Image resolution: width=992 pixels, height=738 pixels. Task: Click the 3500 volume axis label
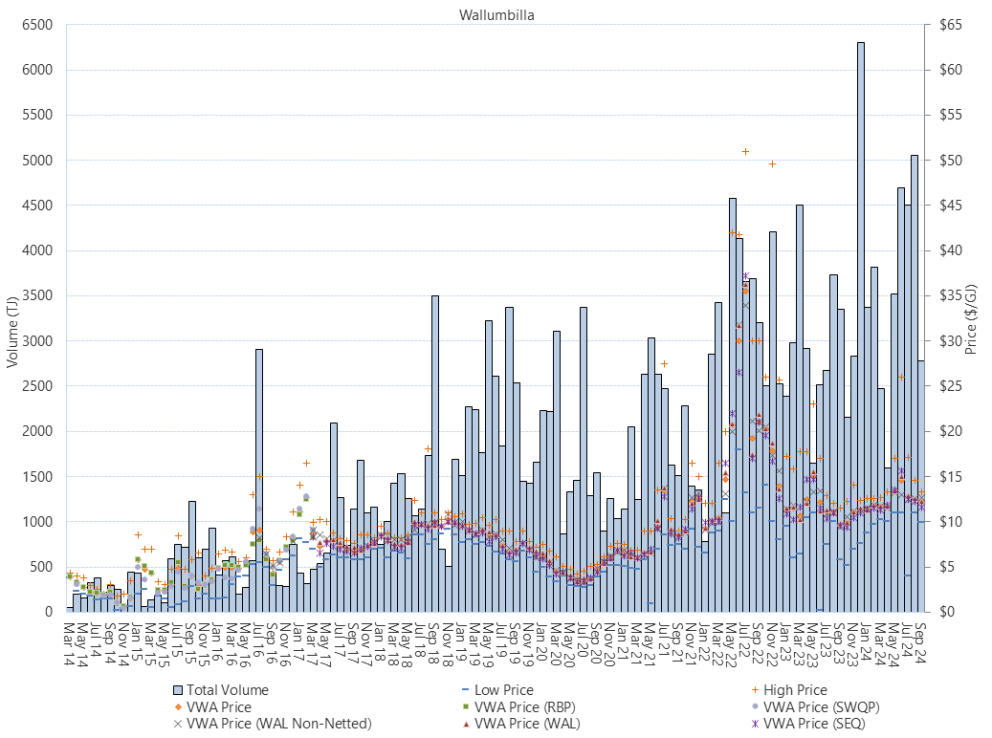(37, 296)
